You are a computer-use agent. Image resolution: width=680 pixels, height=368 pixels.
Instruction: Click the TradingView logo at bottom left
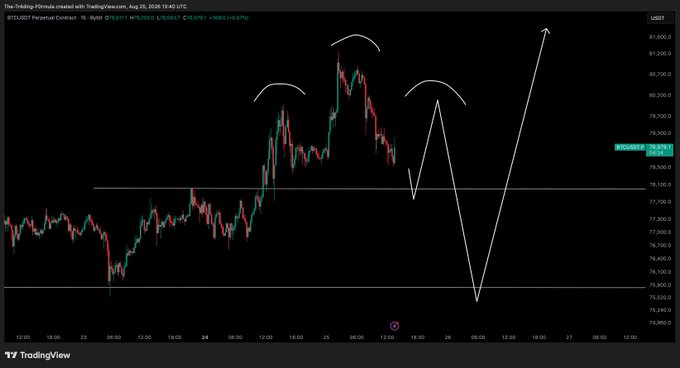click(38, 355)
